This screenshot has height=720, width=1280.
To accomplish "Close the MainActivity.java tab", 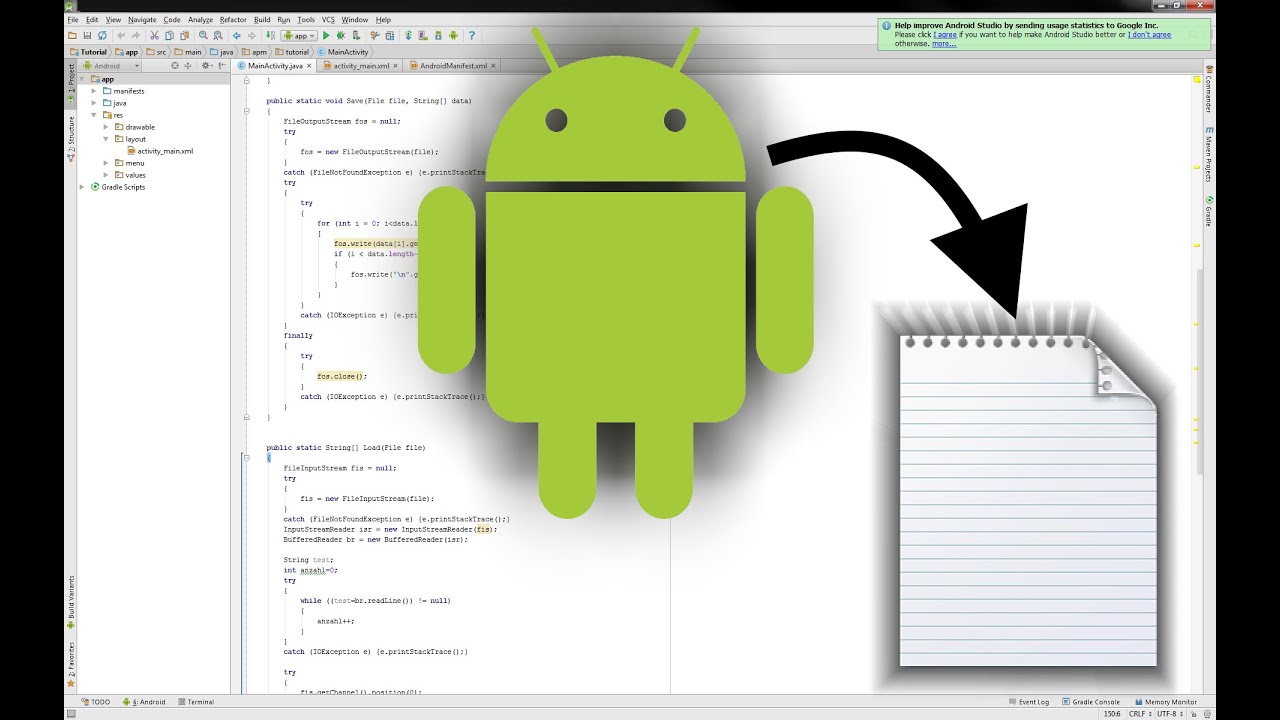I will pyautogui.click(x=309, y=65).
